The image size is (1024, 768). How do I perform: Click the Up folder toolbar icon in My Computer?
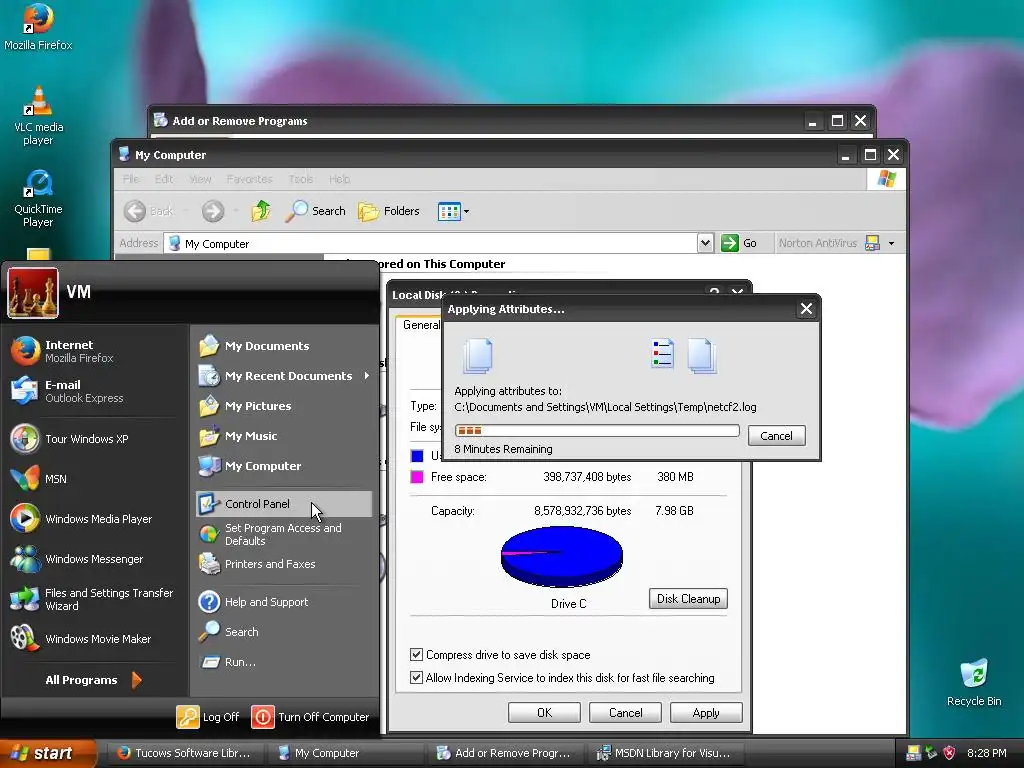coord(261,211)
